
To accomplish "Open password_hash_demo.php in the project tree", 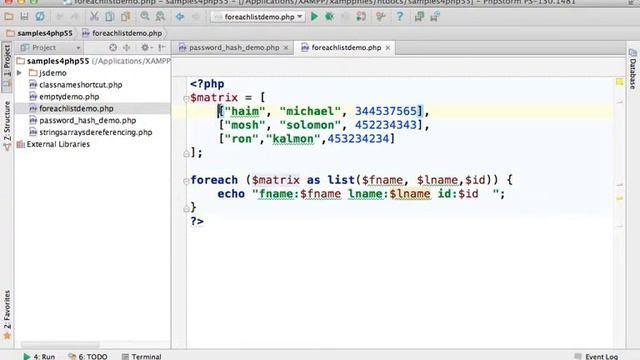I will point(88,120).
